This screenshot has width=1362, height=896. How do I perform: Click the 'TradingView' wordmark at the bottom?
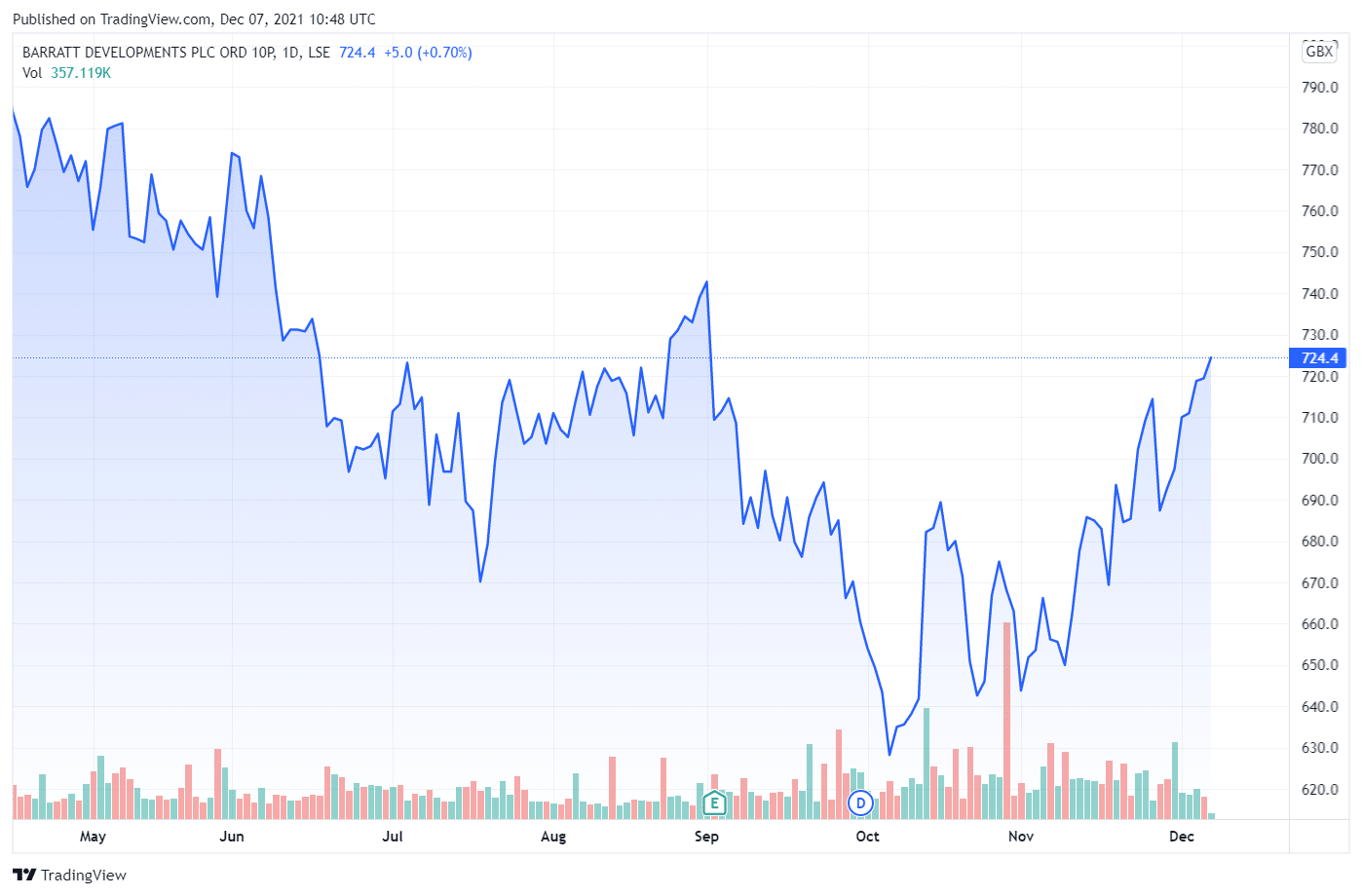click(84, 876)
